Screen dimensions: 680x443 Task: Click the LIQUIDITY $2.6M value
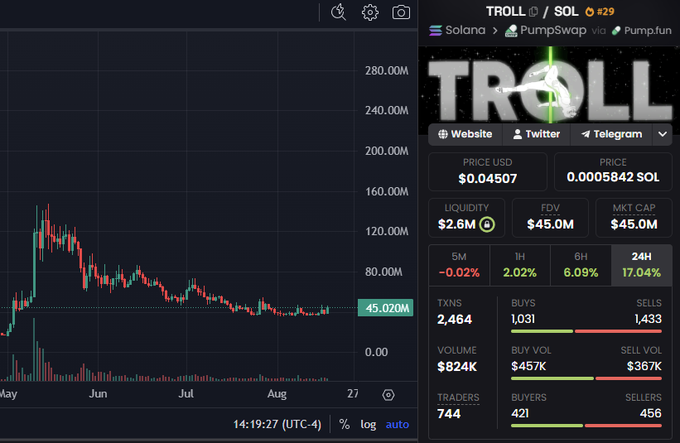tap(457, 224)
